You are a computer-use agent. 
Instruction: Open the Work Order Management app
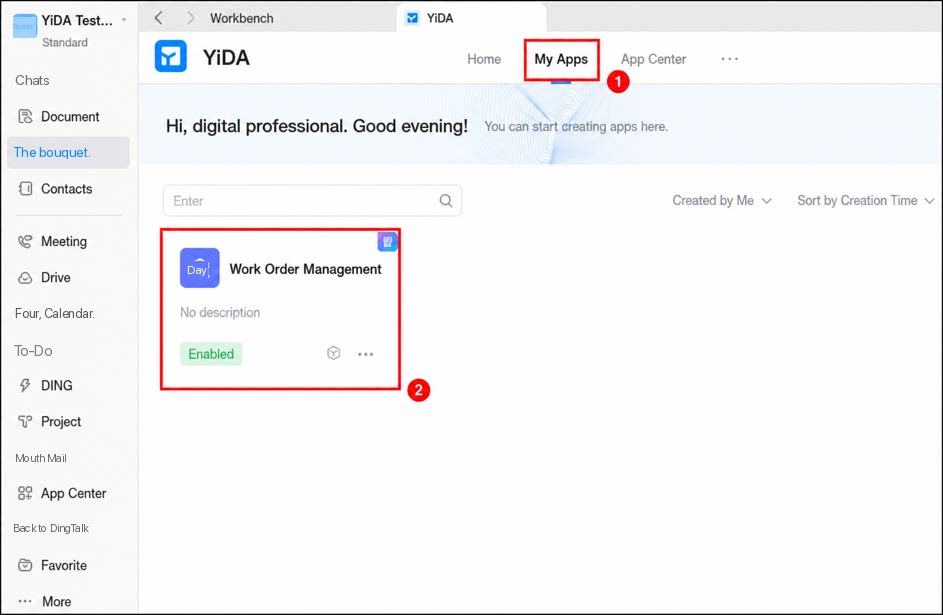[x=306, y=269]
